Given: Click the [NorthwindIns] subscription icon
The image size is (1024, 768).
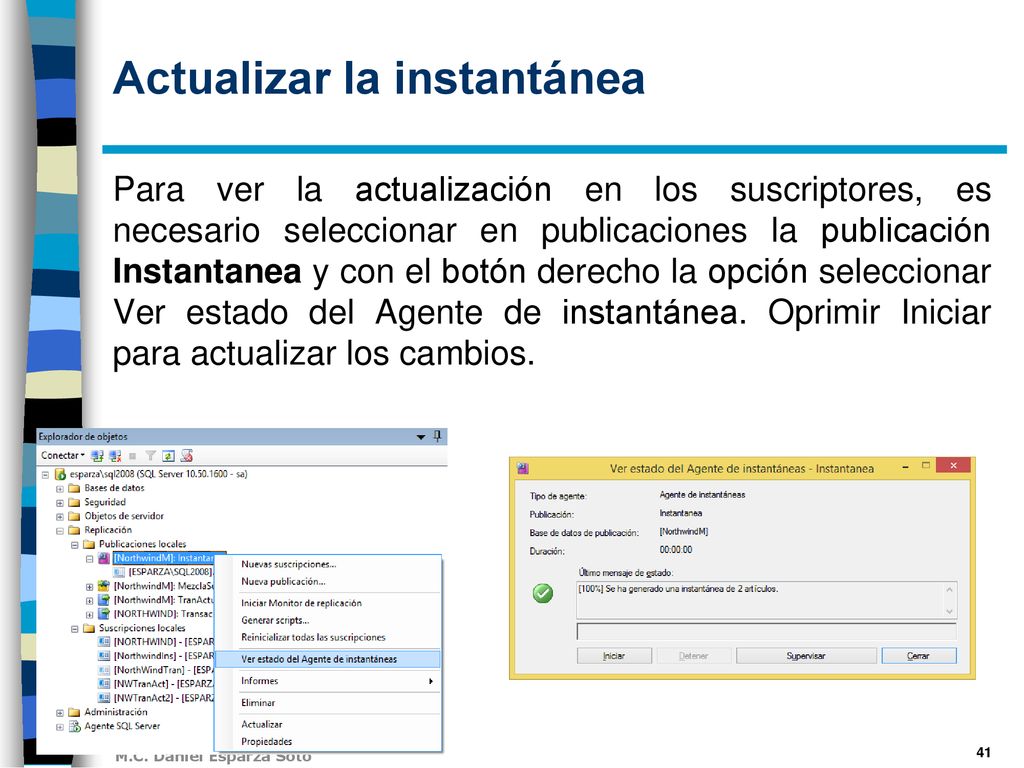Looking at the screenshot, I should [104, 656].
